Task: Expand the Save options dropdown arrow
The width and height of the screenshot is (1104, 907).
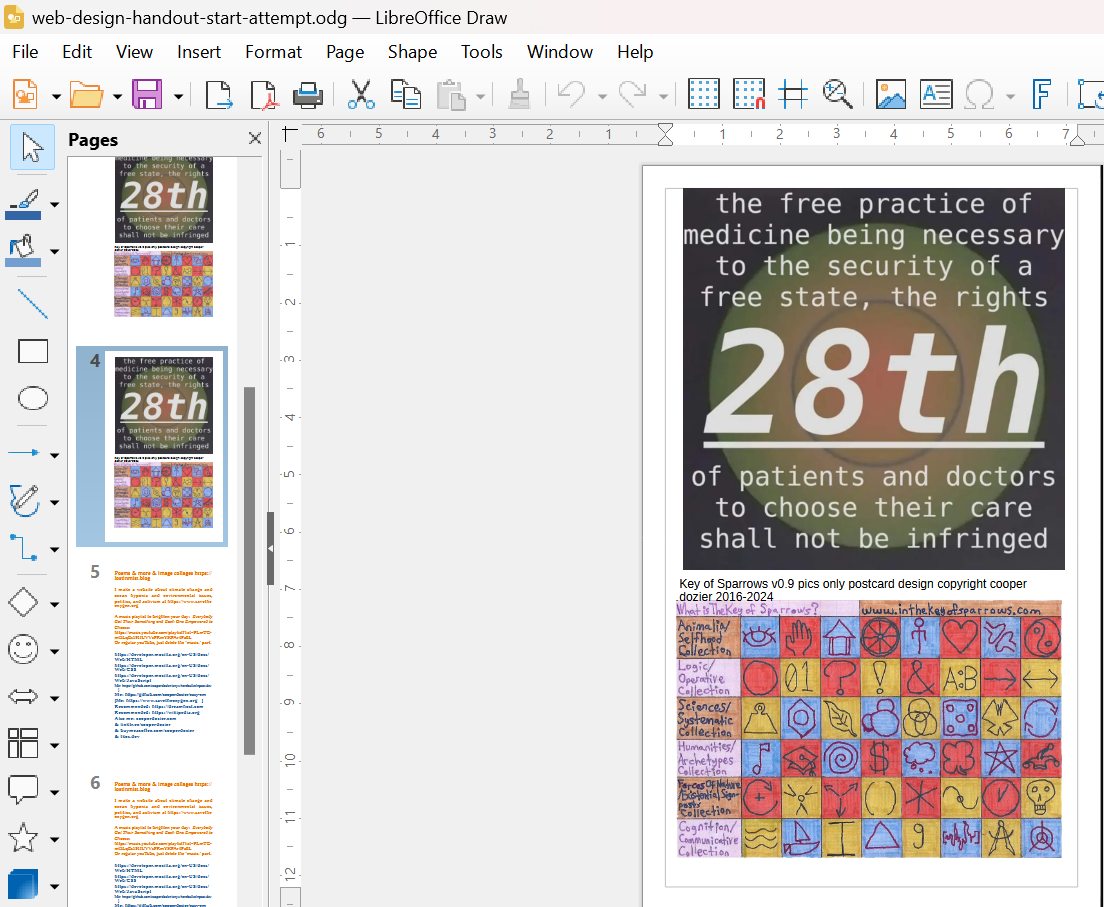Action: [x=178, y=96]
